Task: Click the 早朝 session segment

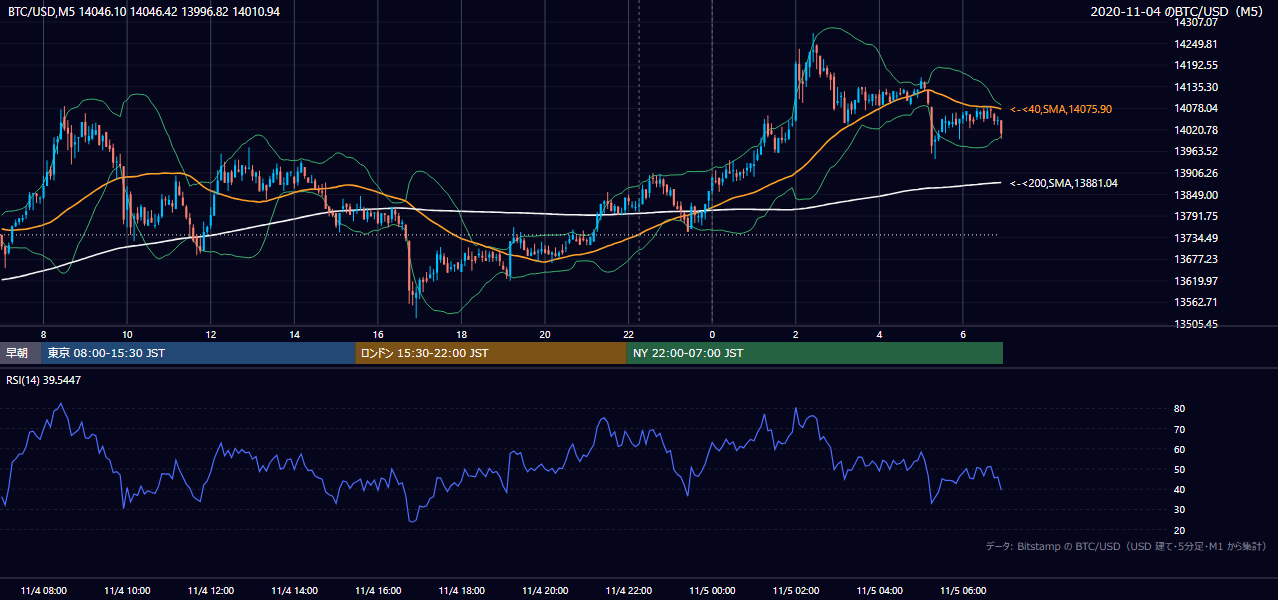Action: 21,353
